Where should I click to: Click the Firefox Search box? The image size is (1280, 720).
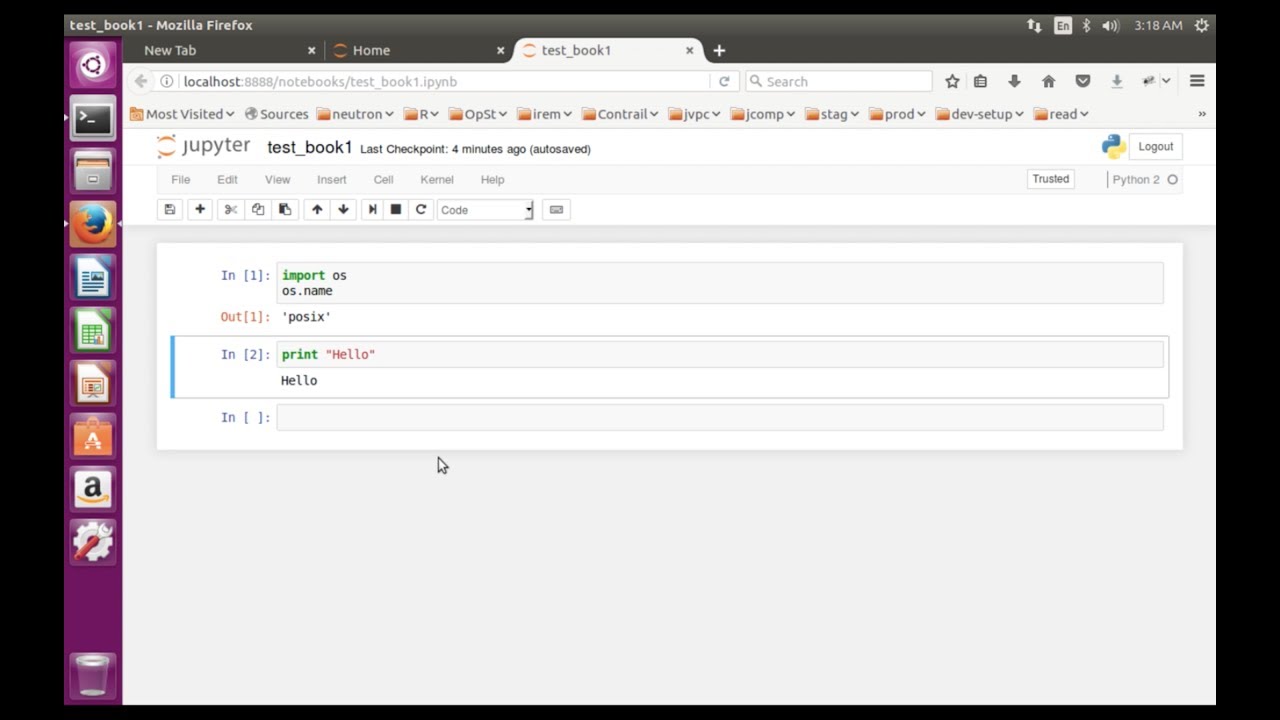coord(839,82)
